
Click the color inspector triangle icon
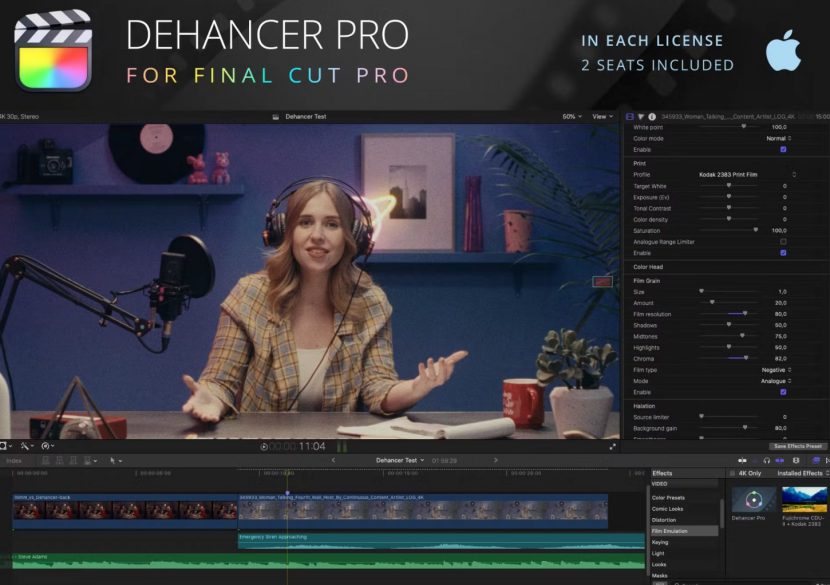641,117
